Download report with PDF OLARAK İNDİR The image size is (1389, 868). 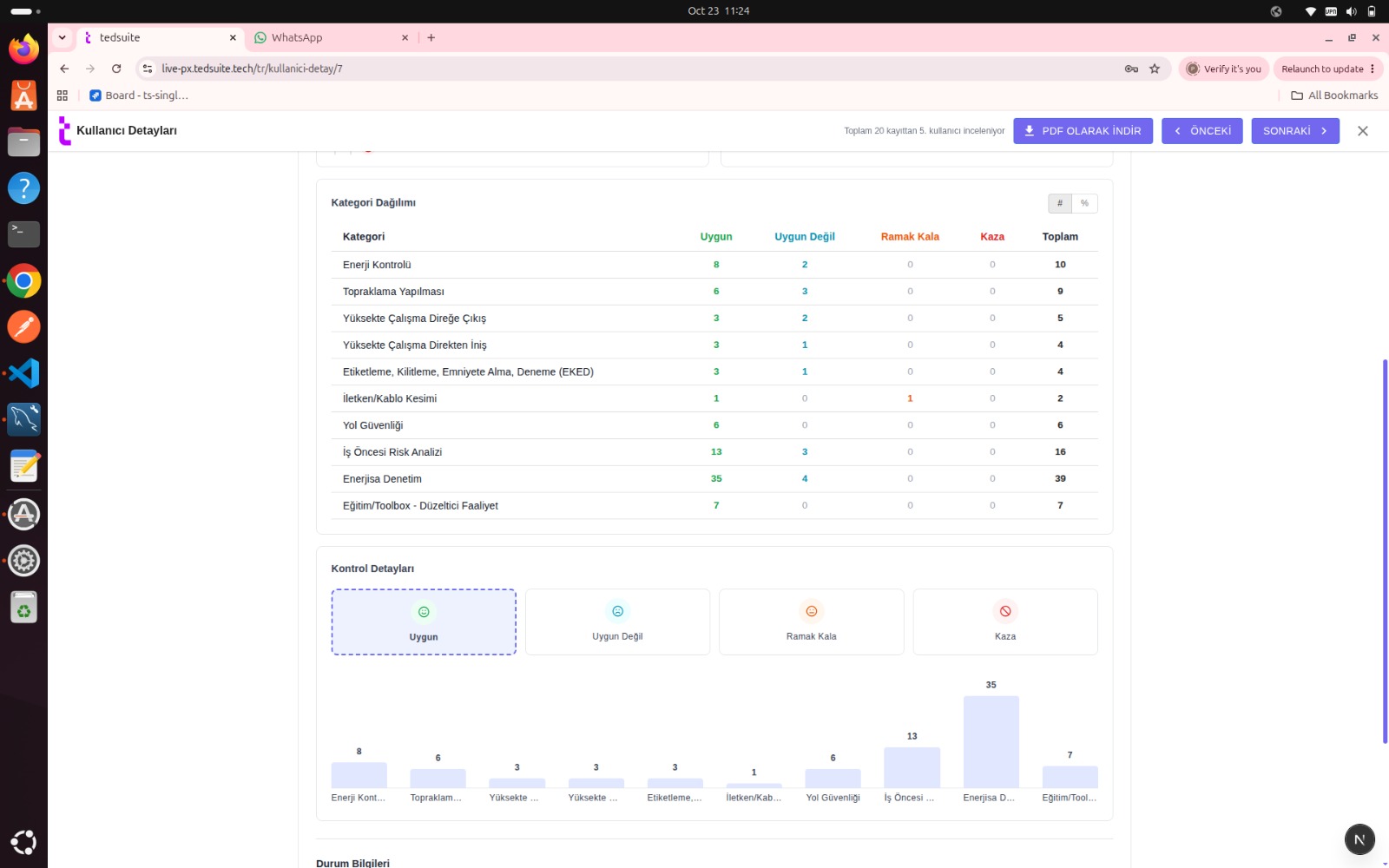(1083, 131)
